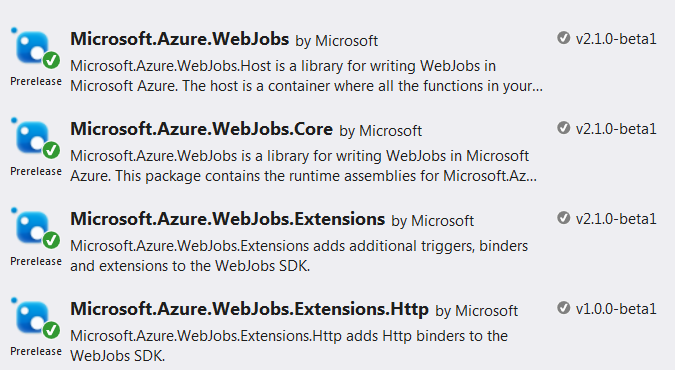Click the Prerelease label under WebJobs.Extensions.Http icon
This screenshot has width=675, height=370.
(36, 351)
